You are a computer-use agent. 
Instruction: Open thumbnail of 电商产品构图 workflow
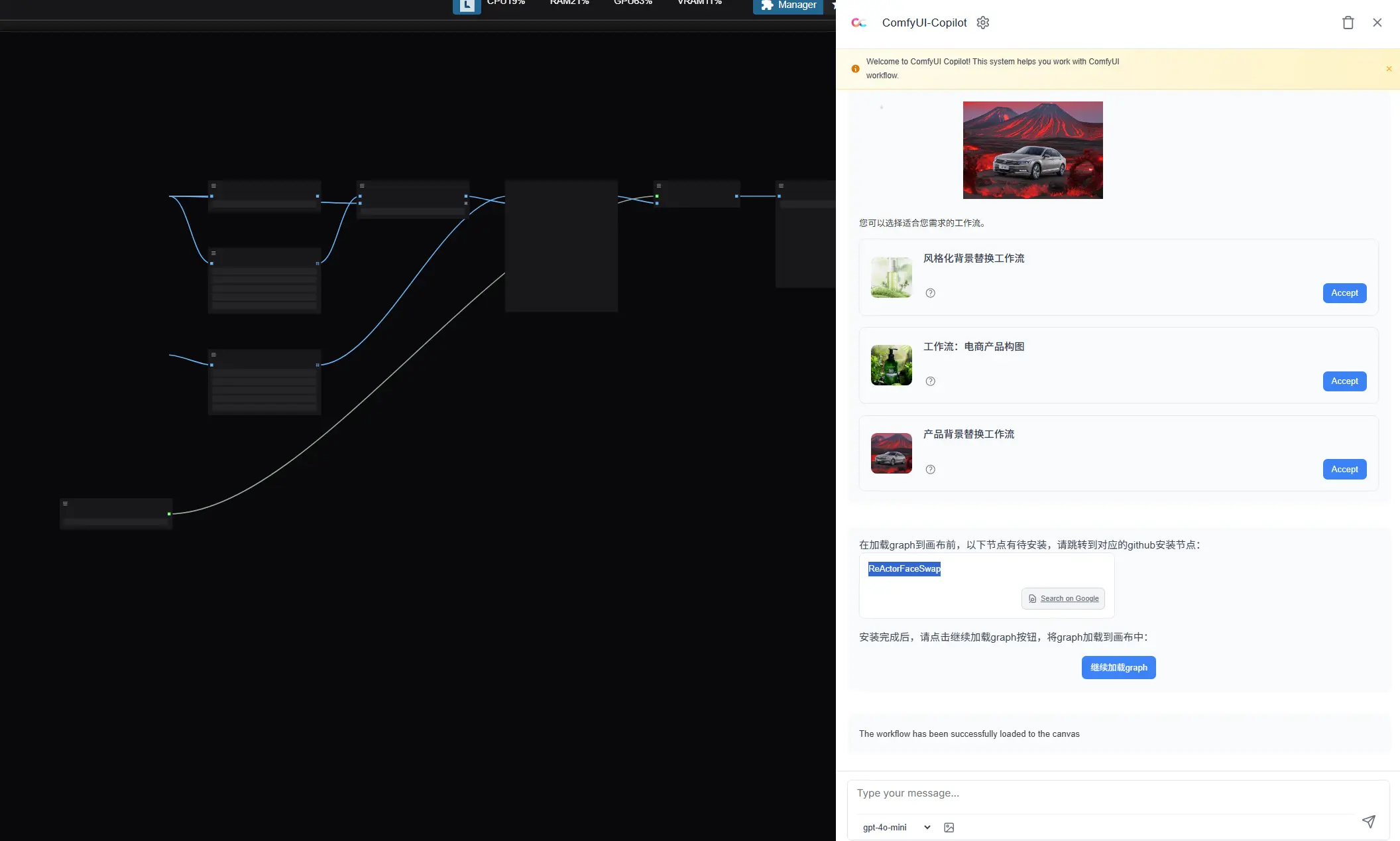click(x=891, y=365)
